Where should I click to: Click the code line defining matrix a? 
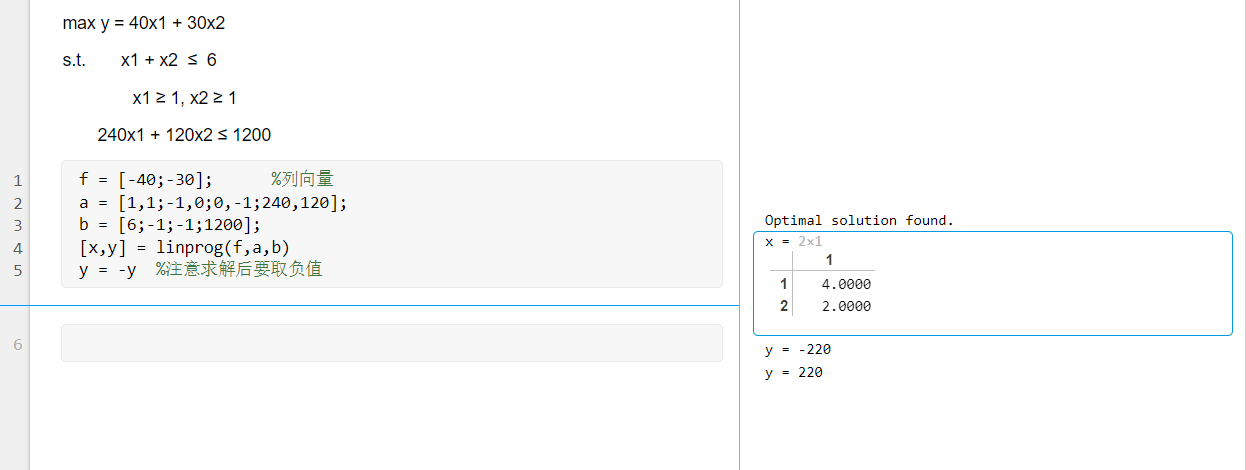click(212, 202)
